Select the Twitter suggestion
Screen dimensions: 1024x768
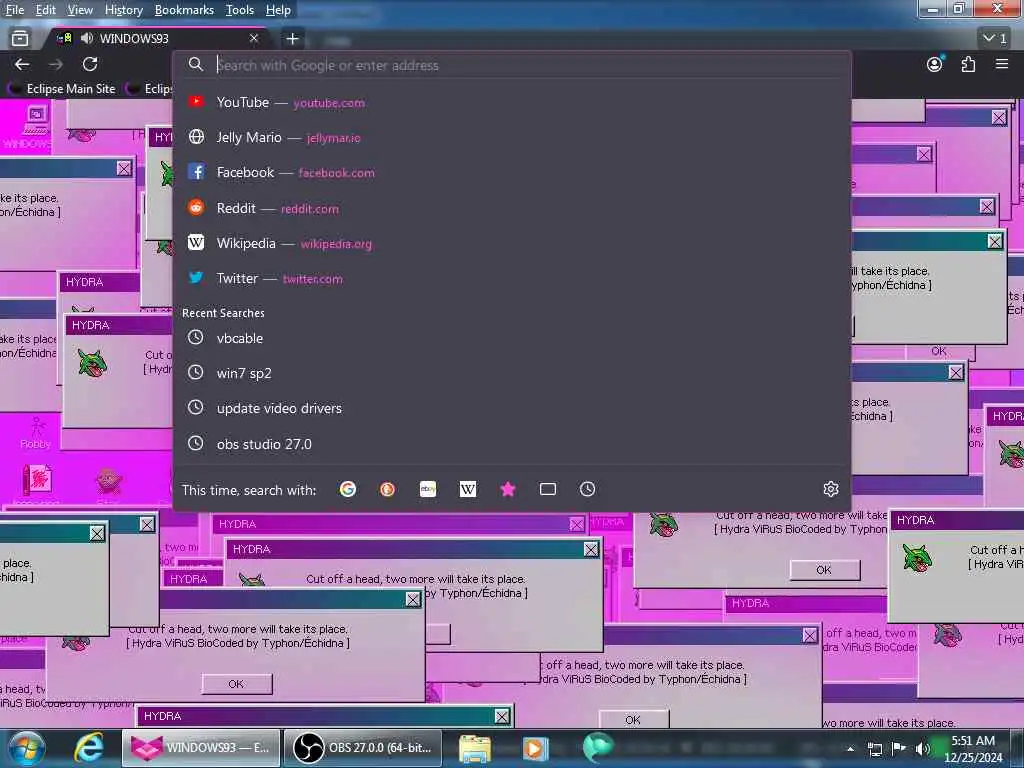513,279
